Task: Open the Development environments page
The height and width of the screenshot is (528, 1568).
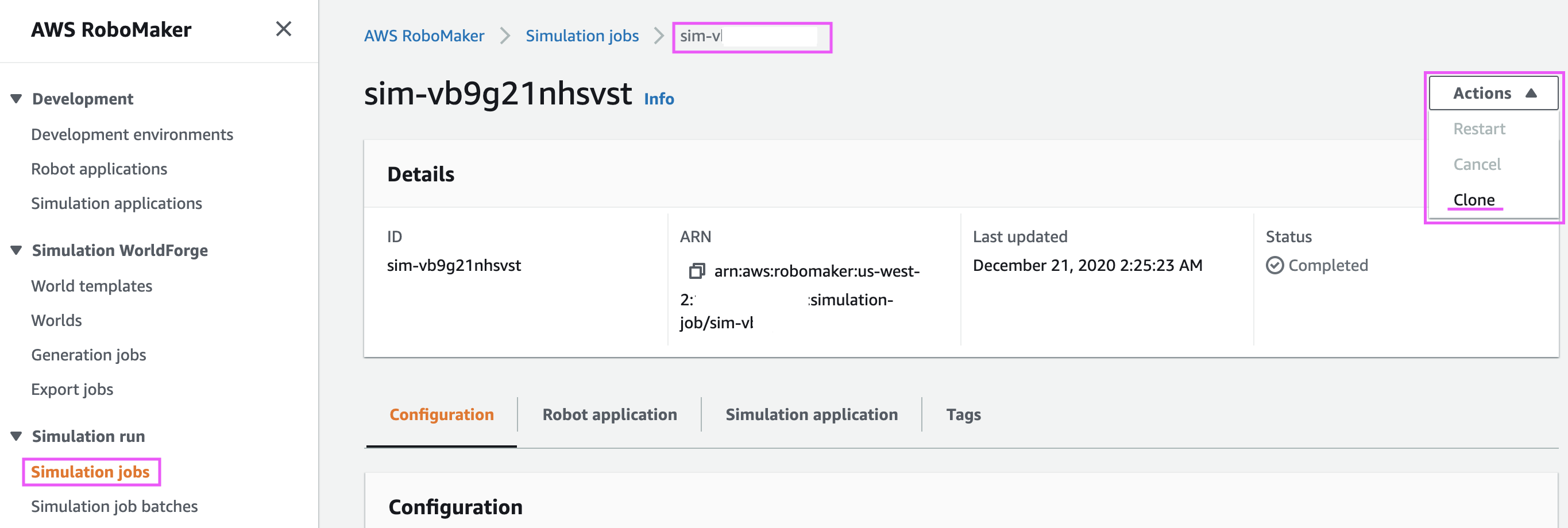Action: [132, 134]
